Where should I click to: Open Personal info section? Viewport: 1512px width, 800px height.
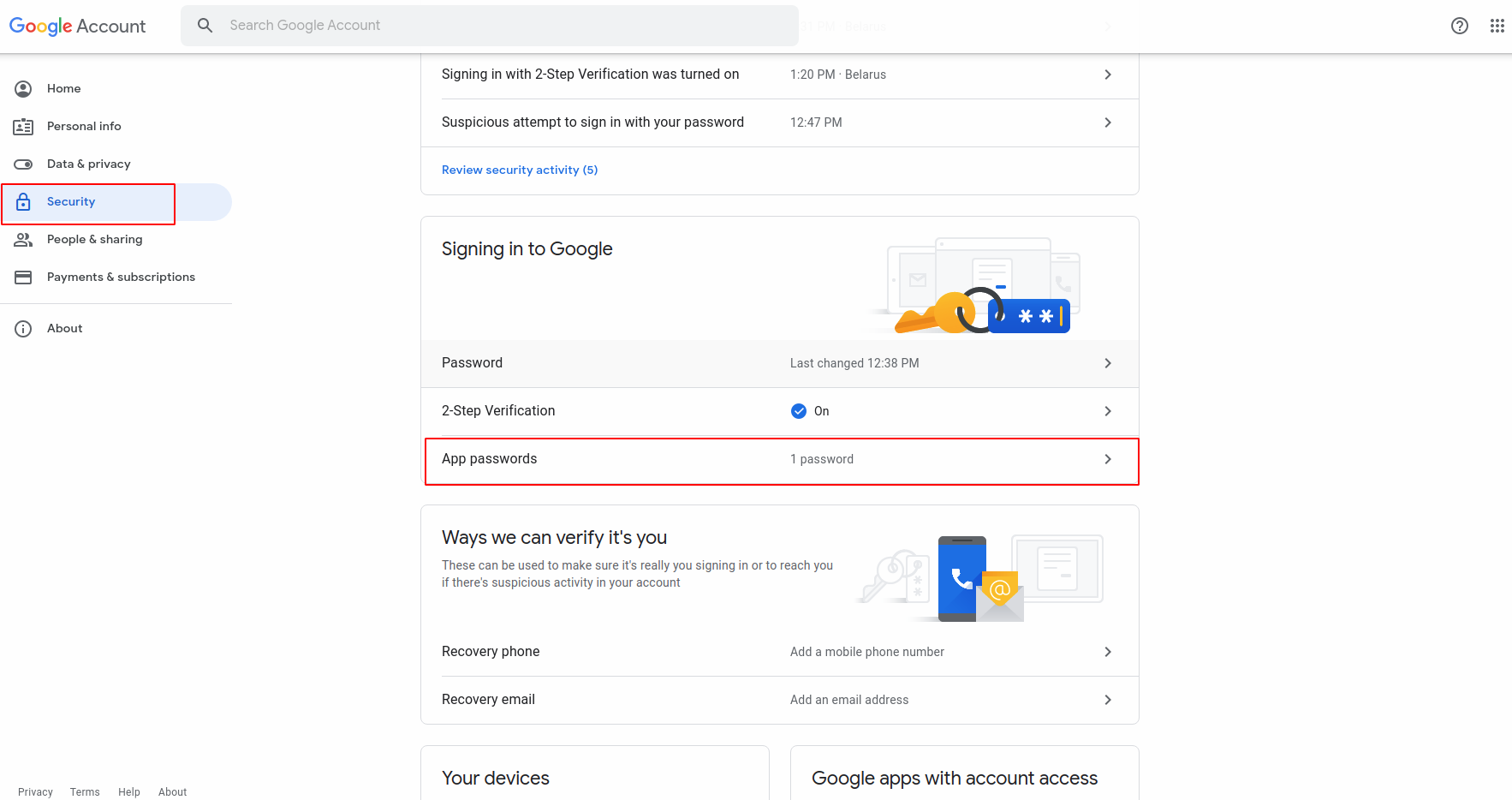(x=116, y=127)
